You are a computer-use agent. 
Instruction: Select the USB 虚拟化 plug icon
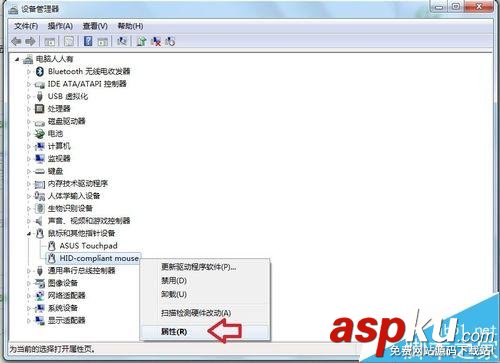pos(40,96)
